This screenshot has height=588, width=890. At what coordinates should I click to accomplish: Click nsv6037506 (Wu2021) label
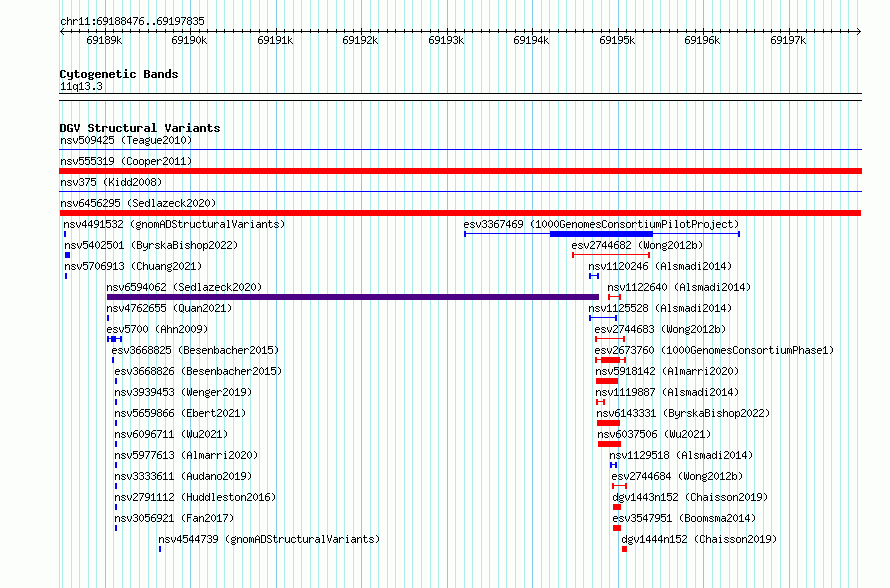click(x=654, y=434)
